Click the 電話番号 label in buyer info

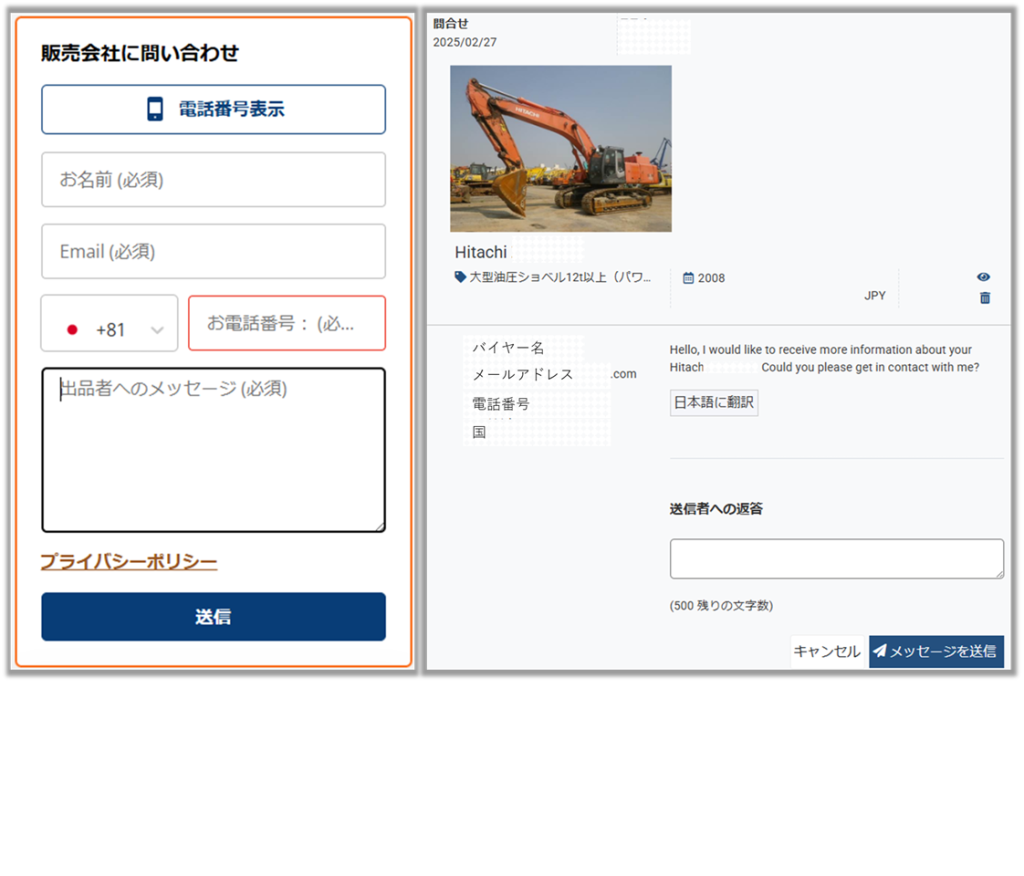(501, 404)
